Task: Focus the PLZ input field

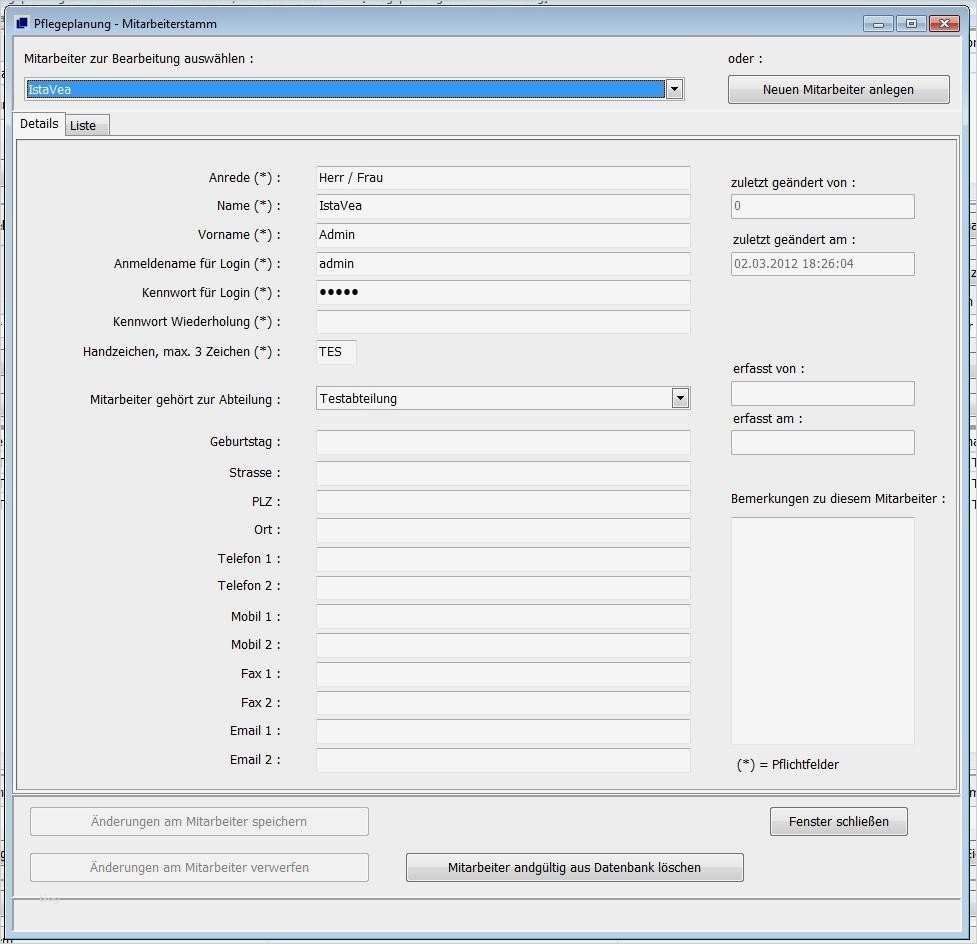Action: [503, 502]
